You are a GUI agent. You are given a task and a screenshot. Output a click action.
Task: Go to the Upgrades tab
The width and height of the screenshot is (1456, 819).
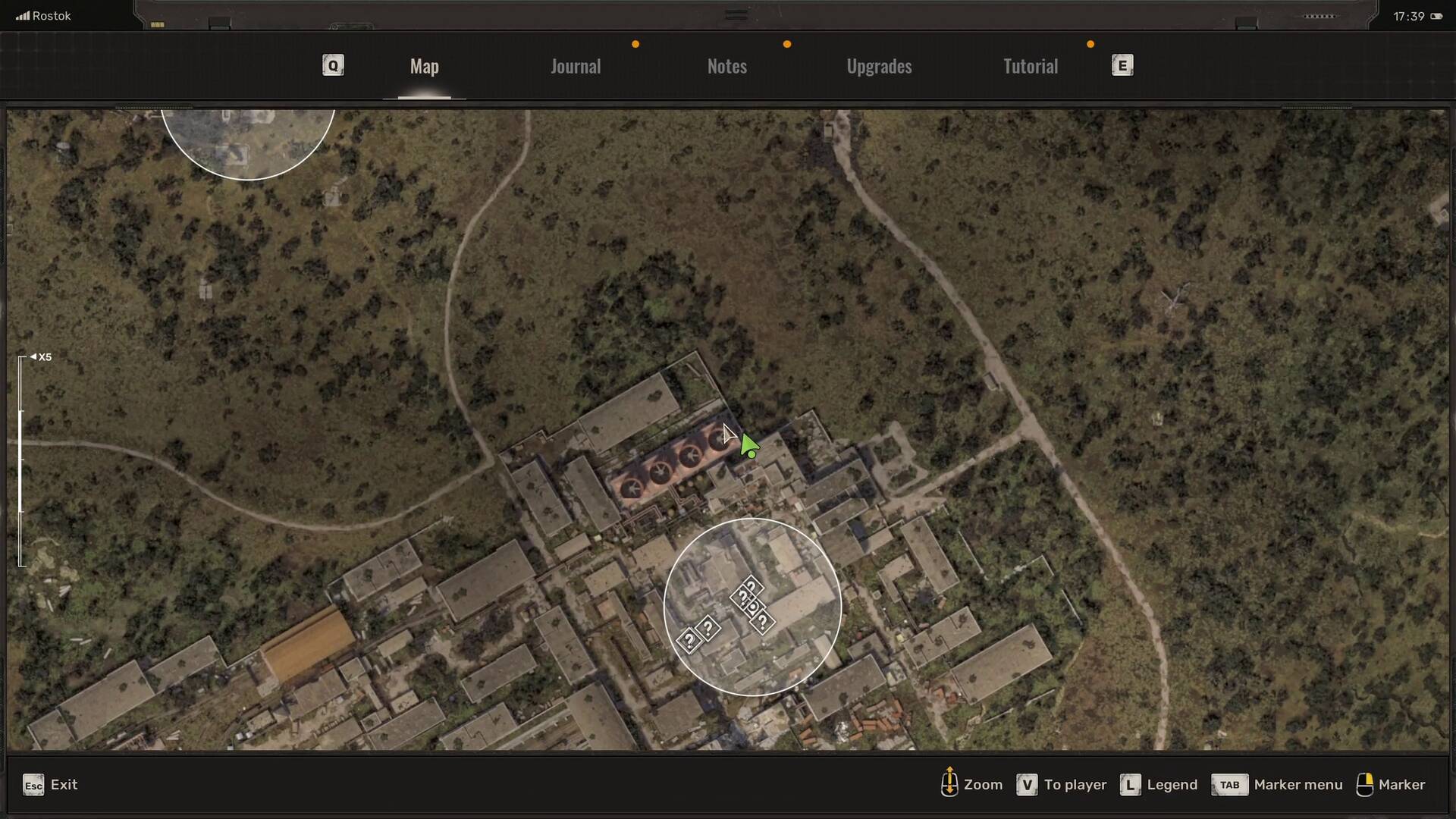click(x=879, y=67)
